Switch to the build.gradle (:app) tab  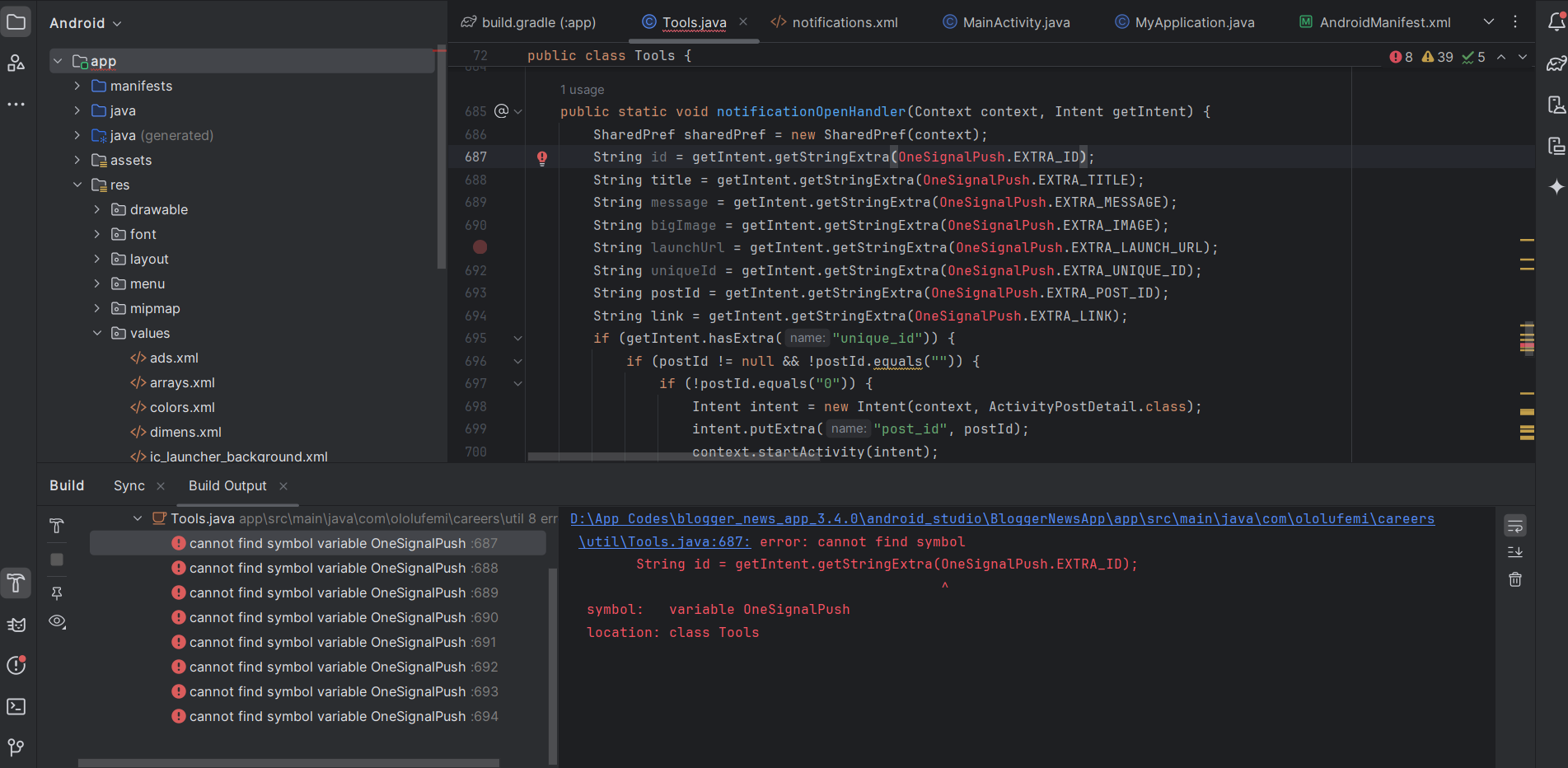[528, 22]
